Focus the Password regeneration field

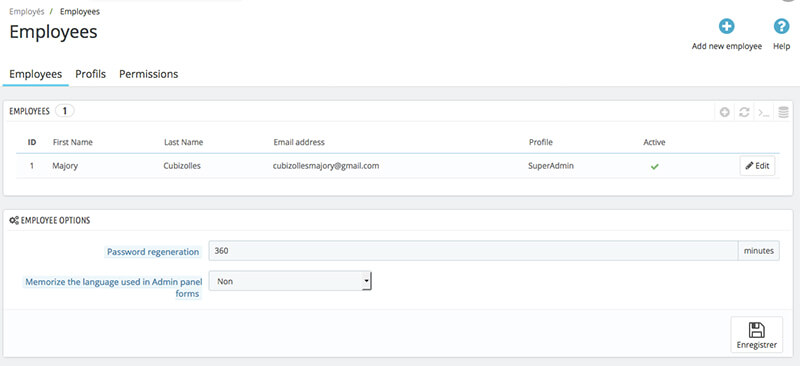pos(473,251)
